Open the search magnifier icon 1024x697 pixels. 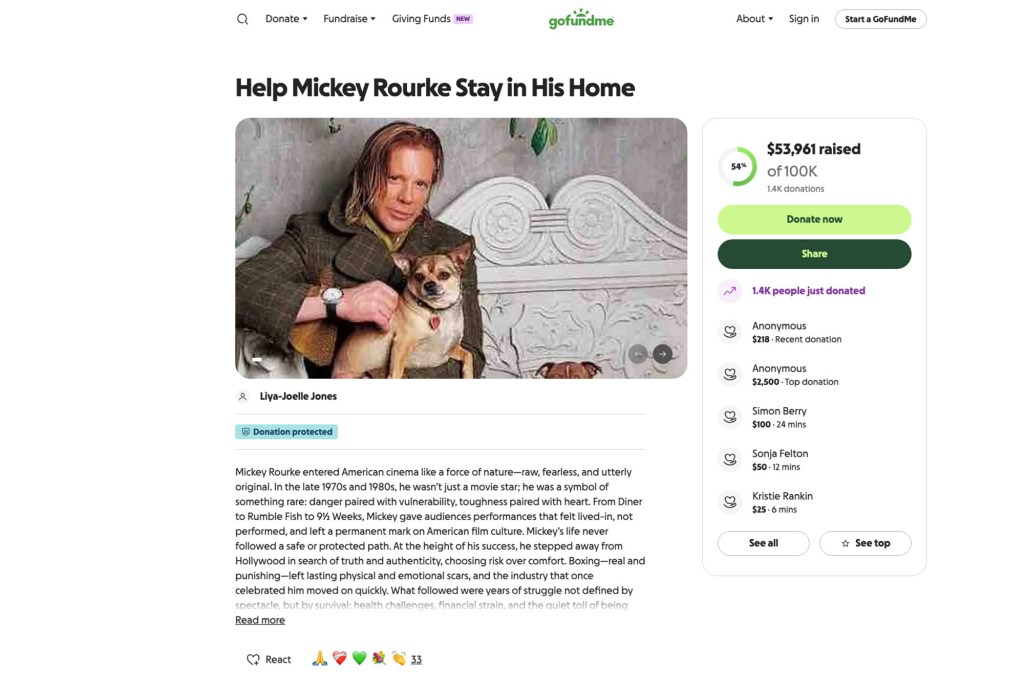(241, 18)
